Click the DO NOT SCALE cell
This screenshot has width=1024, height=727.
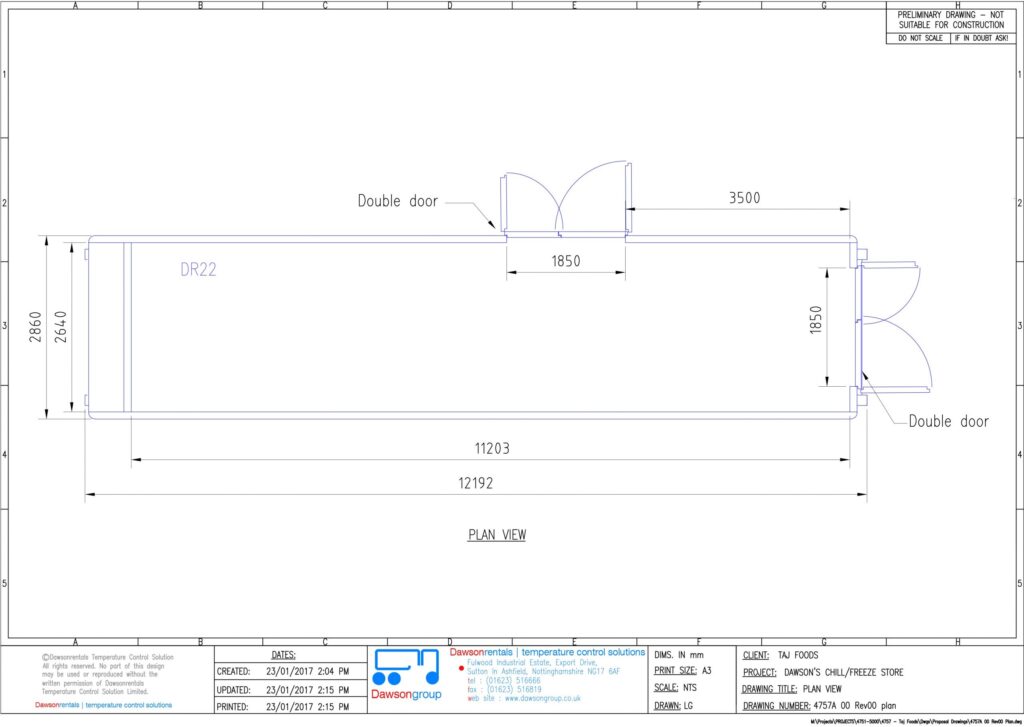917,38
